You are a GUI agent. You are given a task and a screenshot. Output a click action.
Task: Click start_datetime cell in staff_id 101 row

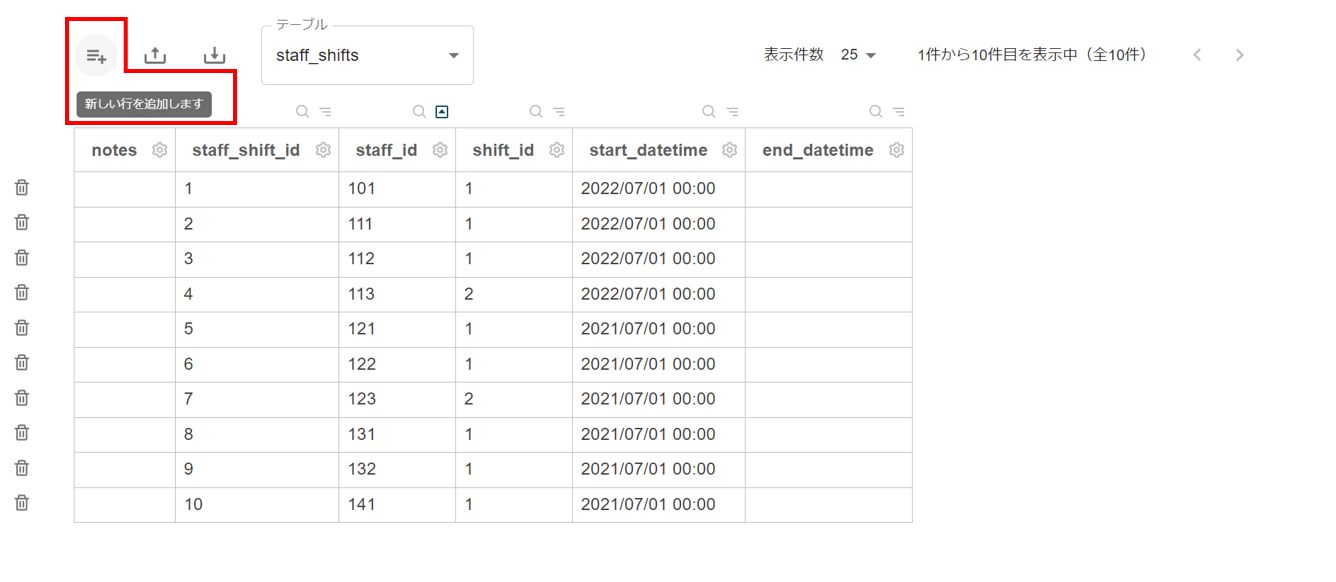[659, 189]
